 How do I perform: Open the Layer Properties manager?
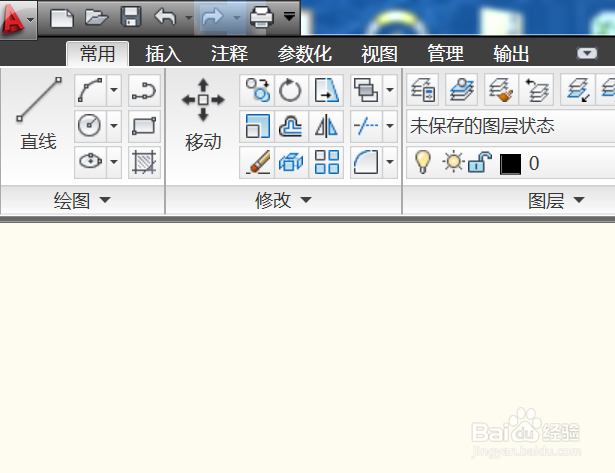point(423,90)
